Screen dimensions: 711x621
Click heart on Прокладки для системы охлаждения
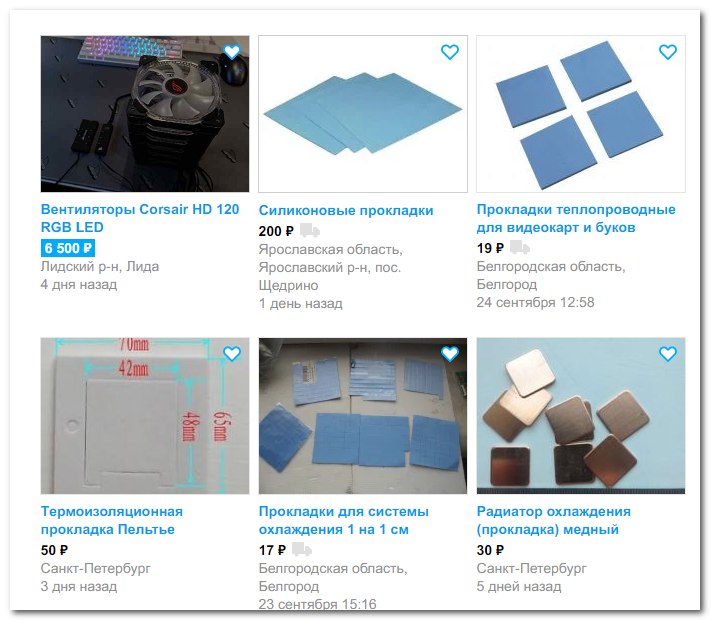[x=450, y=354]
